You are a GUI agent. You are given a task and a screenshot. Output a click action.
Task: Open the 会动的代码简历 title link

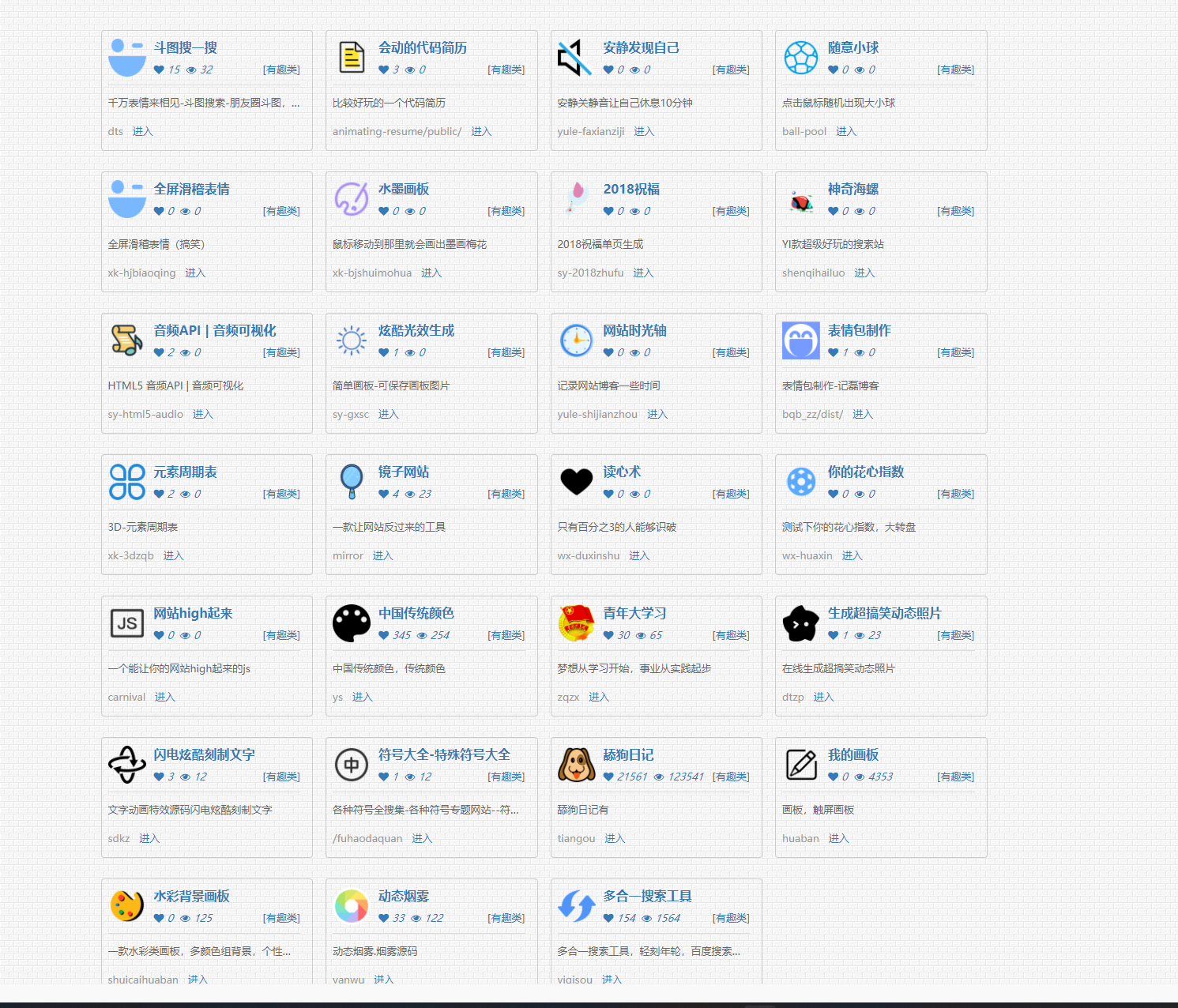coord(422,47)
